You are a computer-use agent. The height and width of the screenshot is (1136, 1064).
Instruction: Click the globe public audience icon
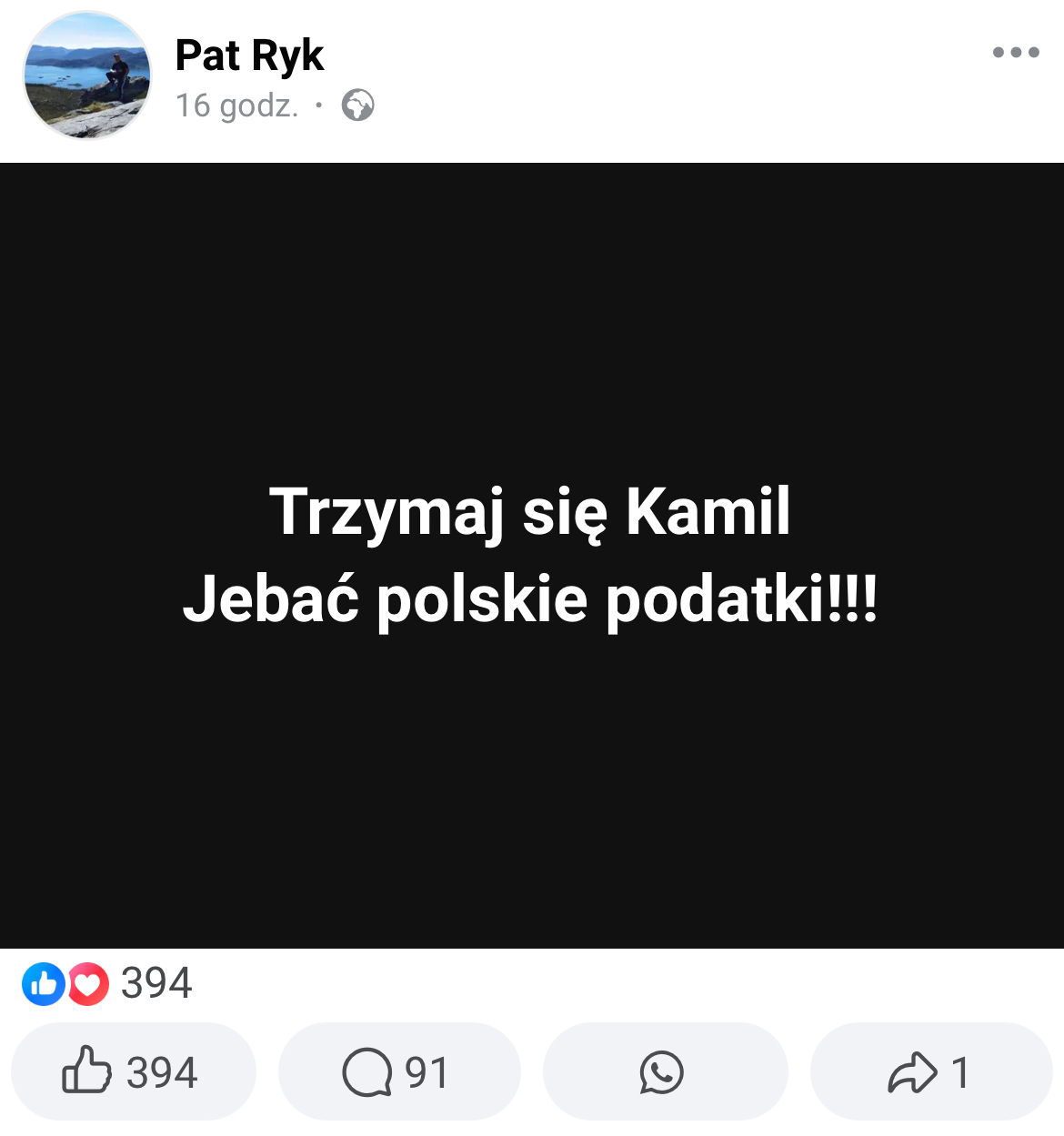point(357,106)
